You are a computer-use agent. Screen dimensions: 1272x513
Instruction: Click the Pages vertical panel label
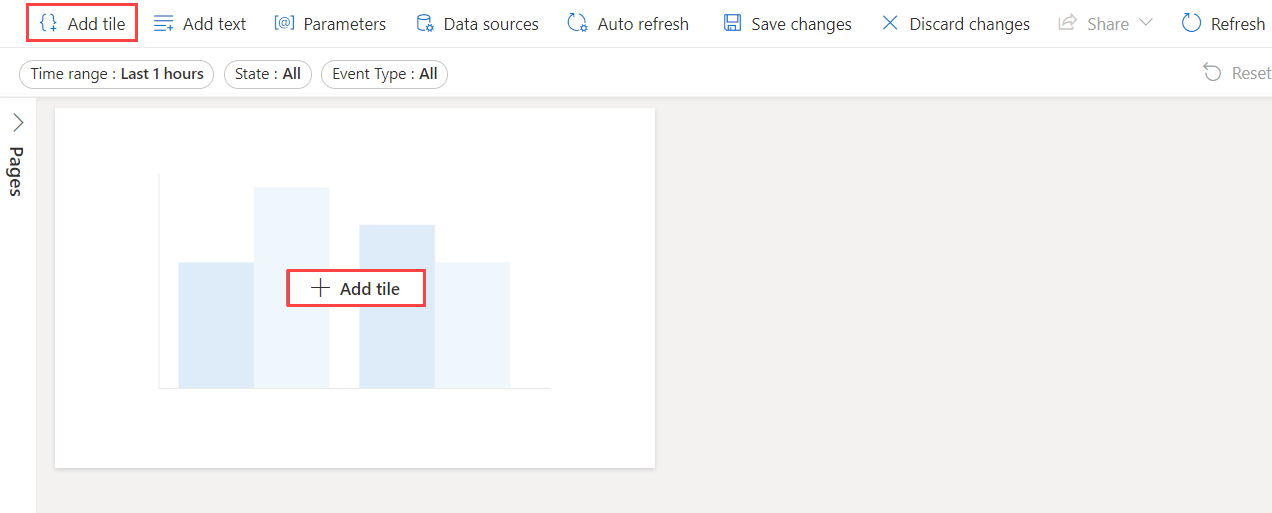coord(16,171)
